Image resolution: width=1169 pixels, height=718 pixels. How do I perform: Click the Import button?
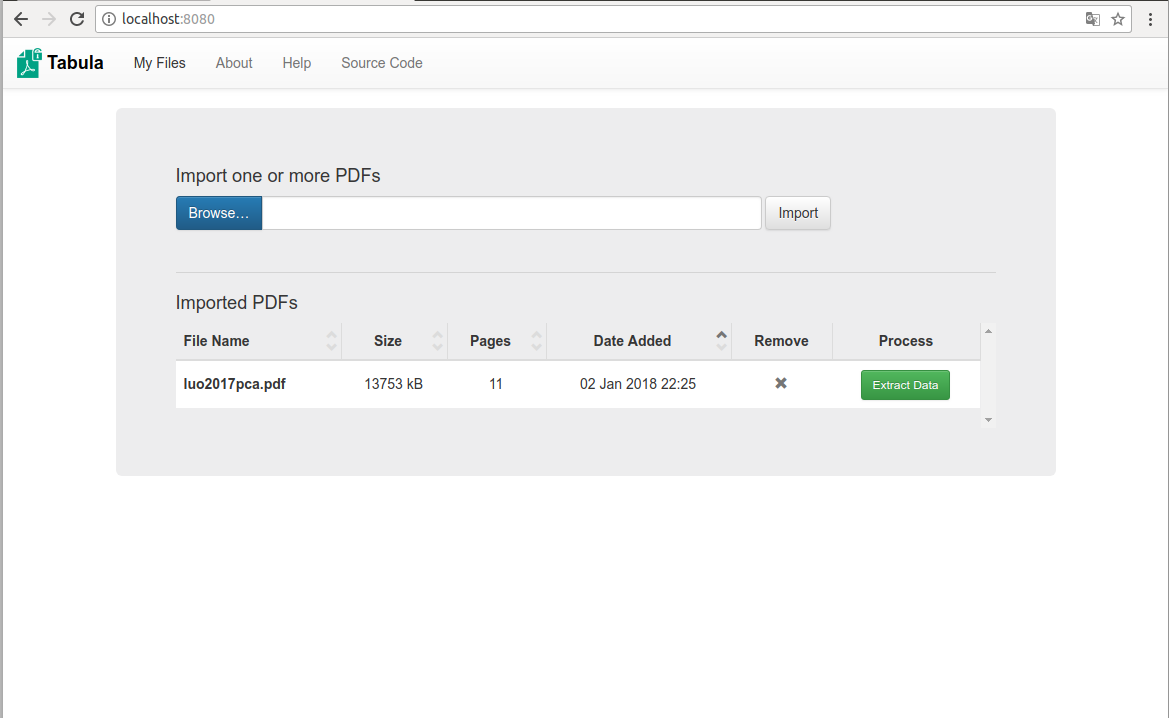798,213
